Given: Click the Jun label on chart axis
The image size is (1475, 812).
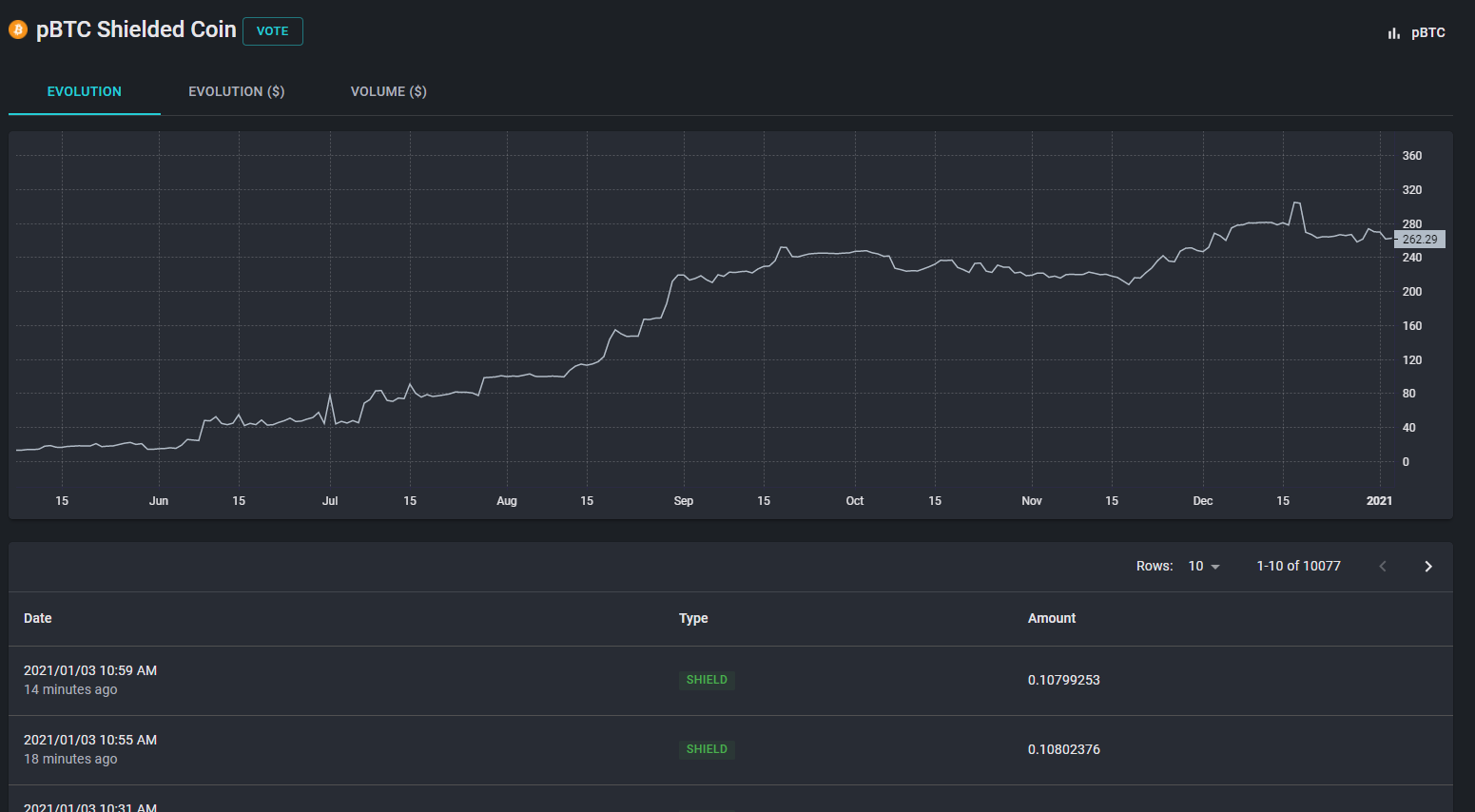Looking at the screenshot, I should pyautogui.click(x=159, y=501).
